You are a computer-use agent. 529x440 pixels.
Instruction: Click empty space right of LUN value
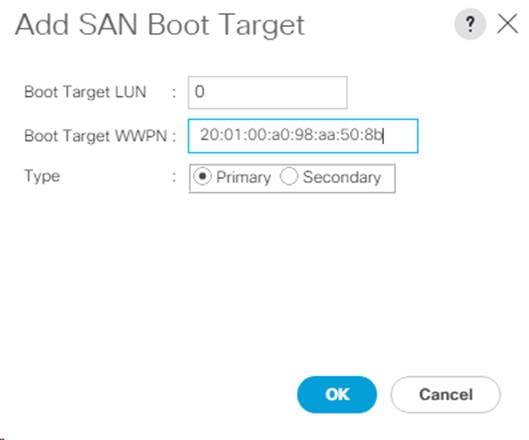(277, 92)
